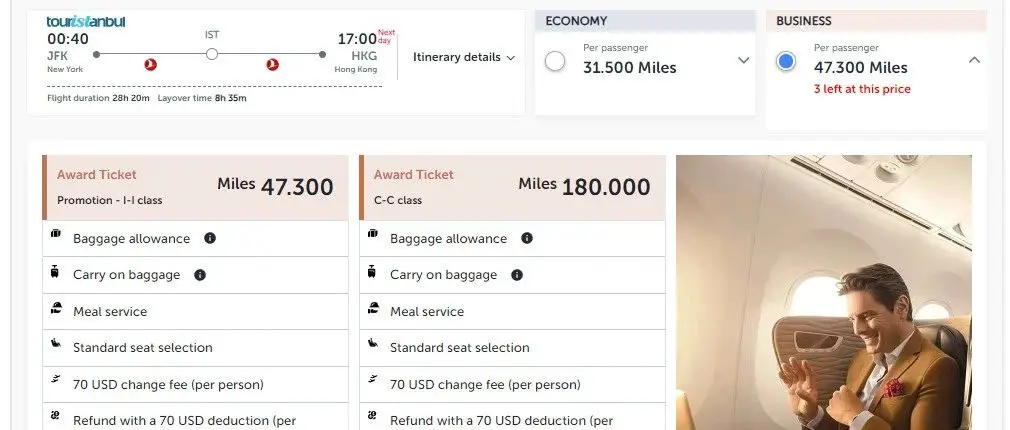This screenshot has height=430, width=1010.
Task: Select the Business 47.300 Miles radio button
Action: (x=786, y=61)
